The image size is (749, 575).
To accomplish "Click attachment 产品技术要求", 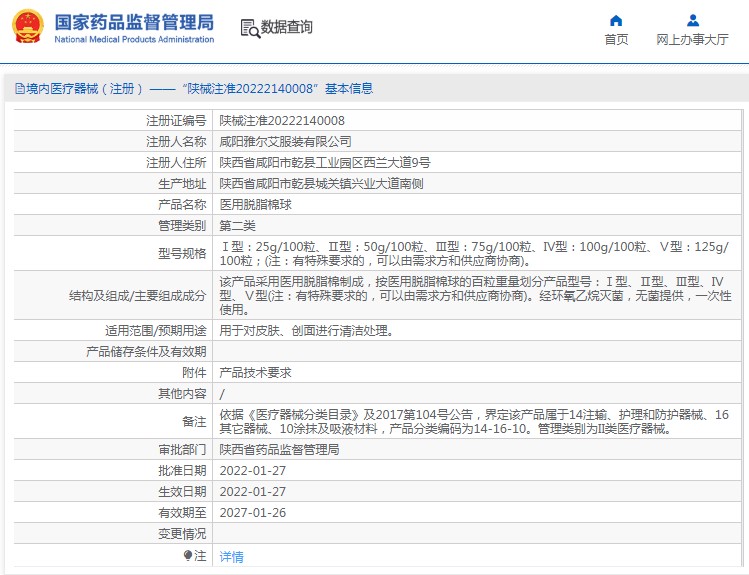I will pos(256,373).
